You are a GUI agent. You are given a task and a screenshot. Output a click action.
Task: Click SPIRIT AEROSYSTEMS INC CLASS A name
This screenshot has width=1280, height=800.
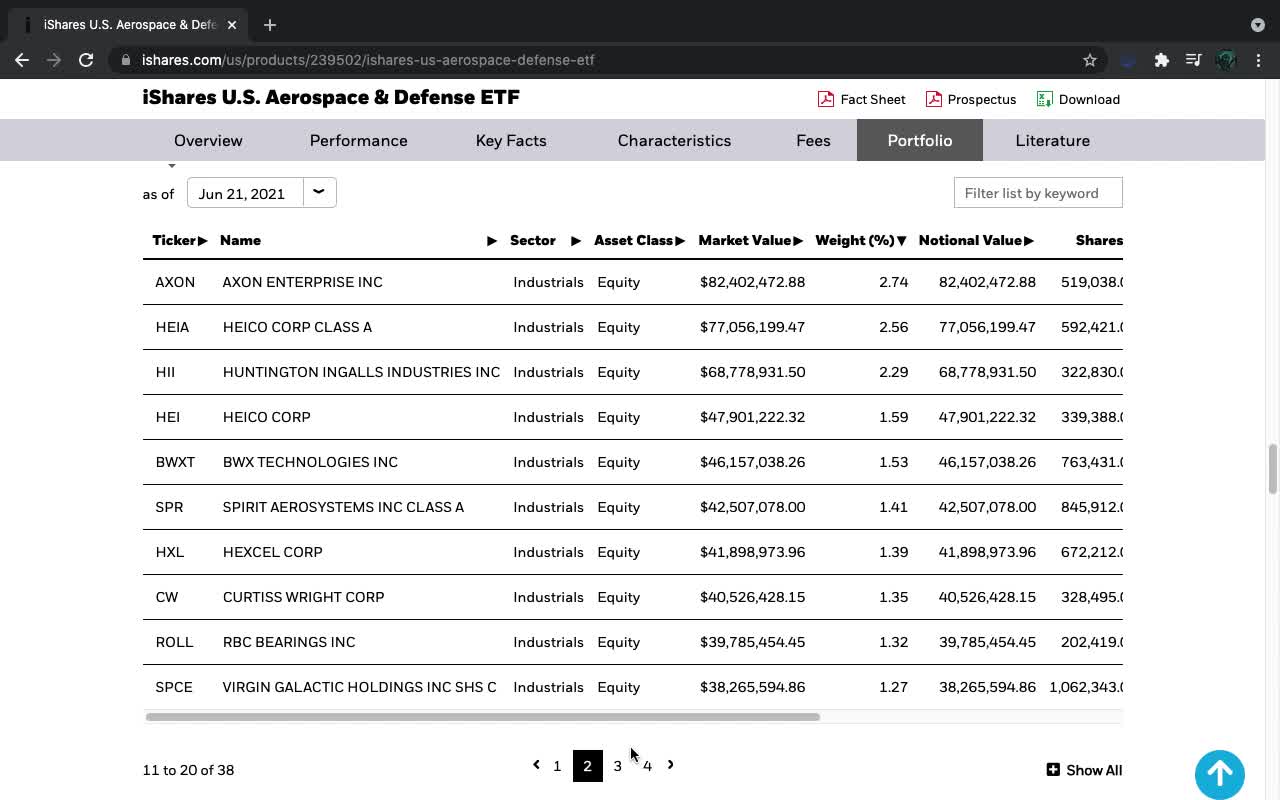(x=343, y=507)
